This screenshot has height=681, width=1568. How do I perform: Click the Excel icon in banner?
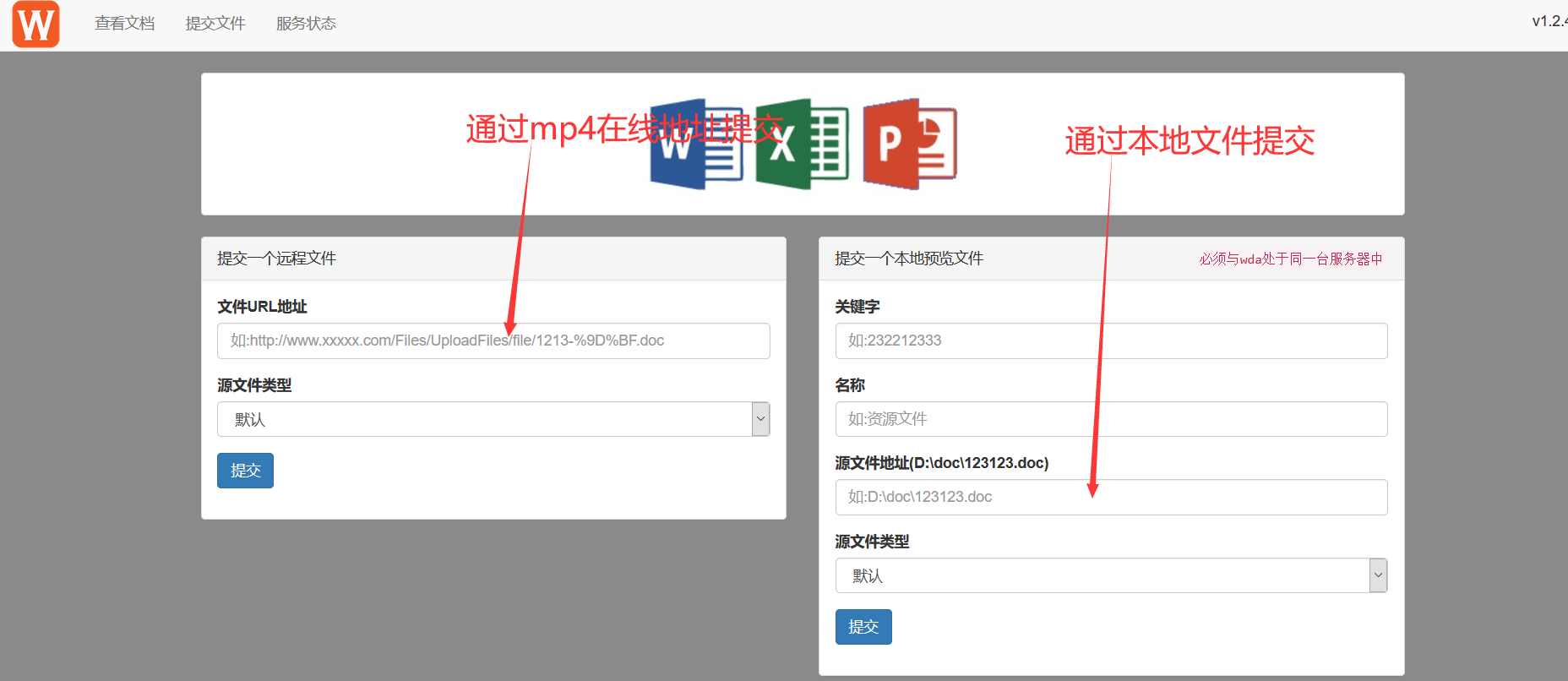point(803,144)
